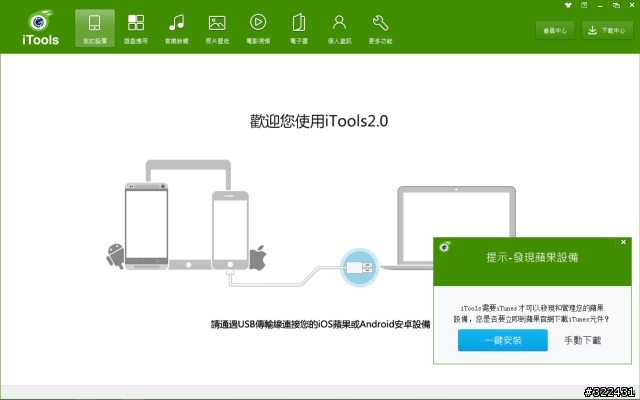Image resolution: width=640 pixels, height=400 pixels.
Task: Minimize the iTools window
Action: (x=600, y=6)
